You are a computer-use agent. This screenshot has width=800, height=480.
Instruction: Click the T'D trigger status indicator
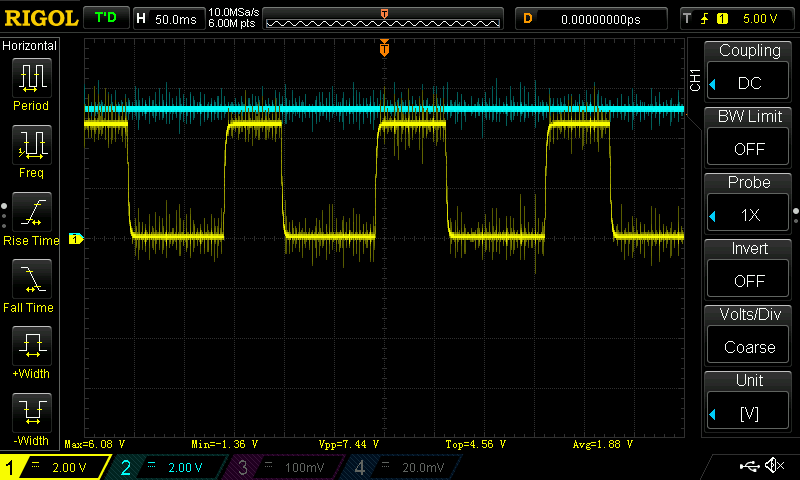pyautogui.click(x=105, y=18)
